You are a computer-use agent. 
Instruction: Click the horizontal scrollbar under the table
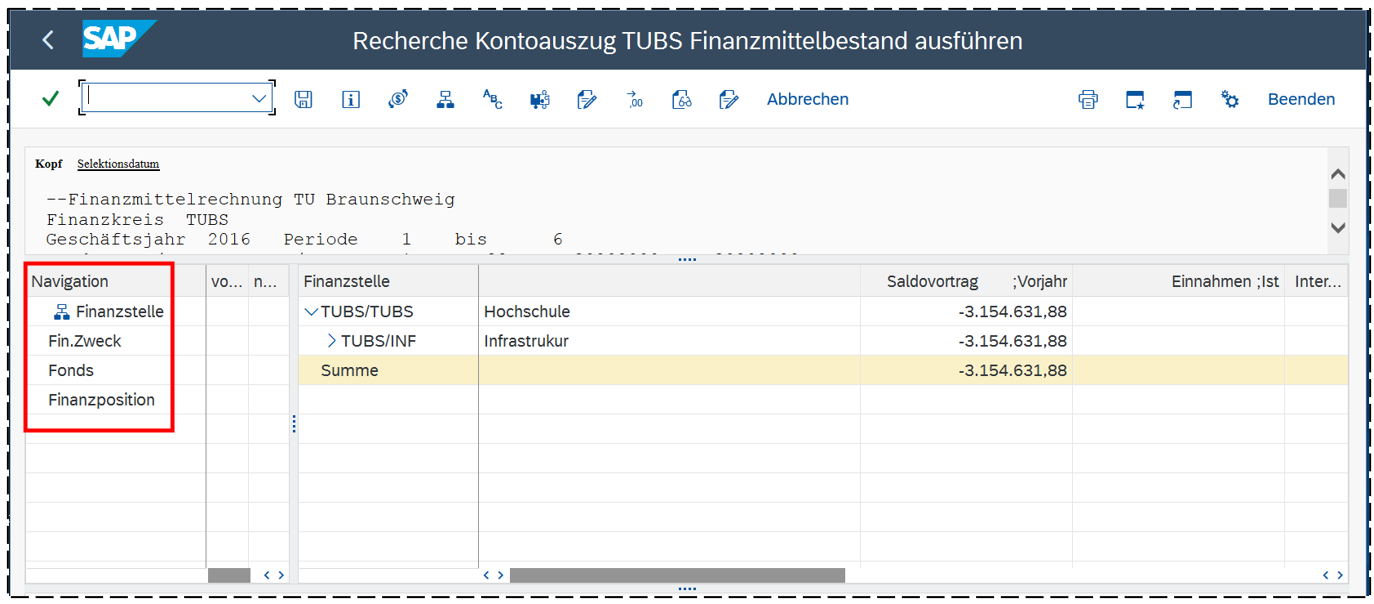[676, 575]
